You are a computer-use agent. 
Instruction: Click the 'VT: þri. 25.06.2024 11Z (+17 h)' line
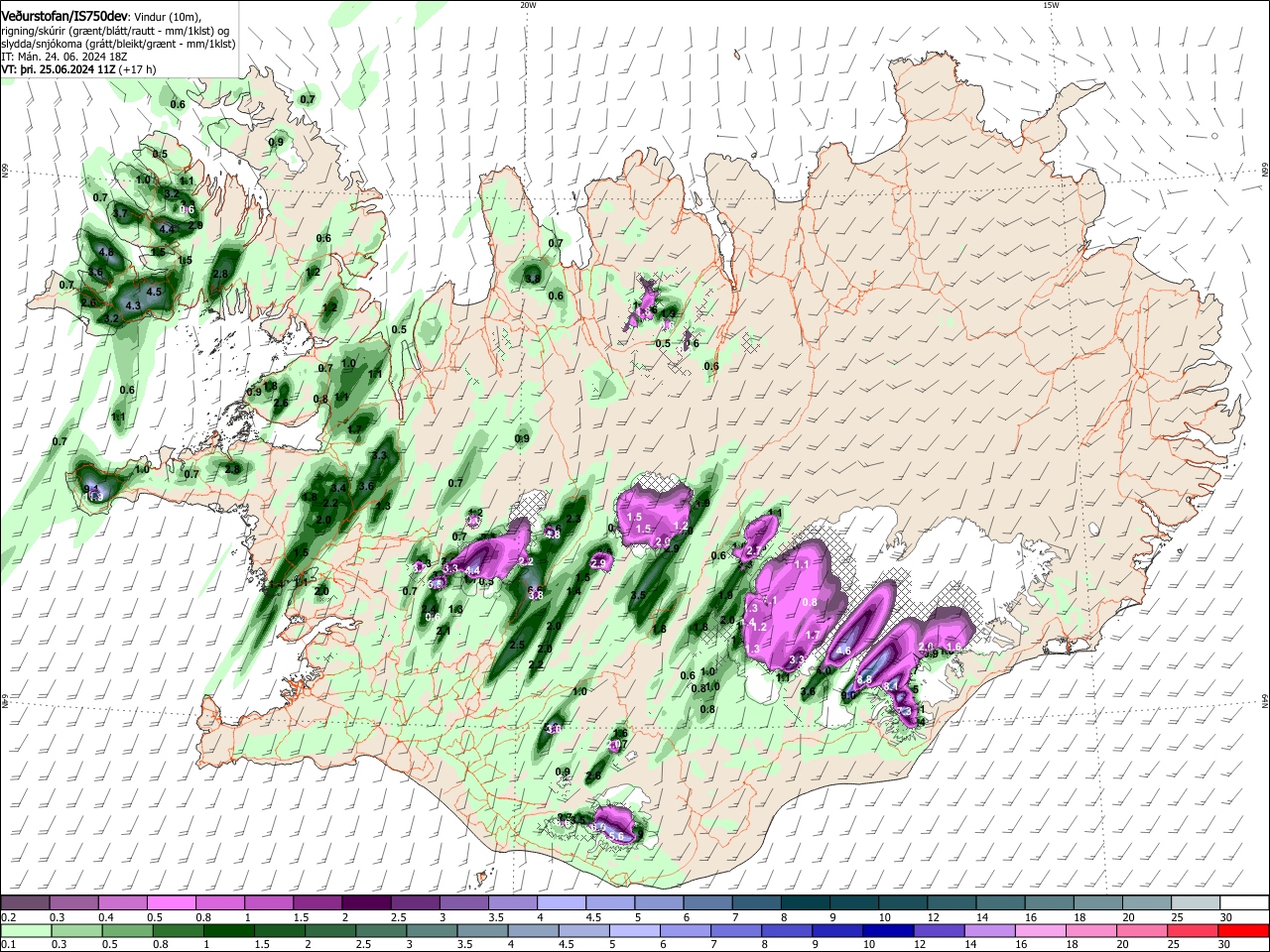point(78,70)
